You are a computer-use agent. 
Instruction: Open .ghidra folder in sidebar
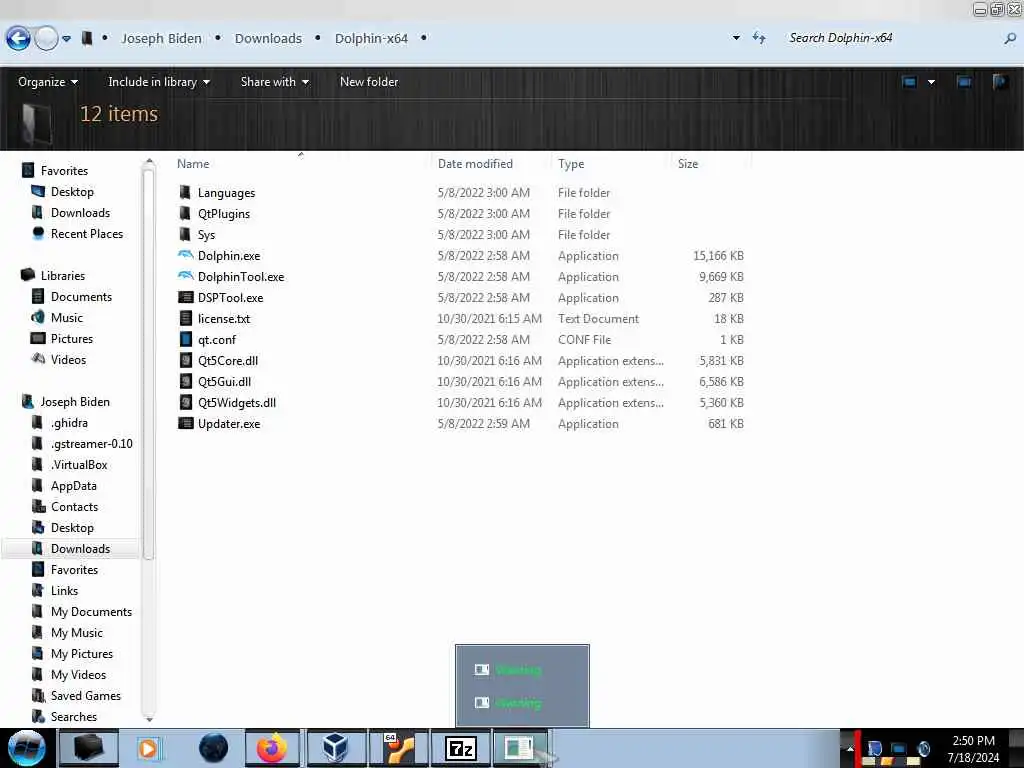tap(69, 423)
